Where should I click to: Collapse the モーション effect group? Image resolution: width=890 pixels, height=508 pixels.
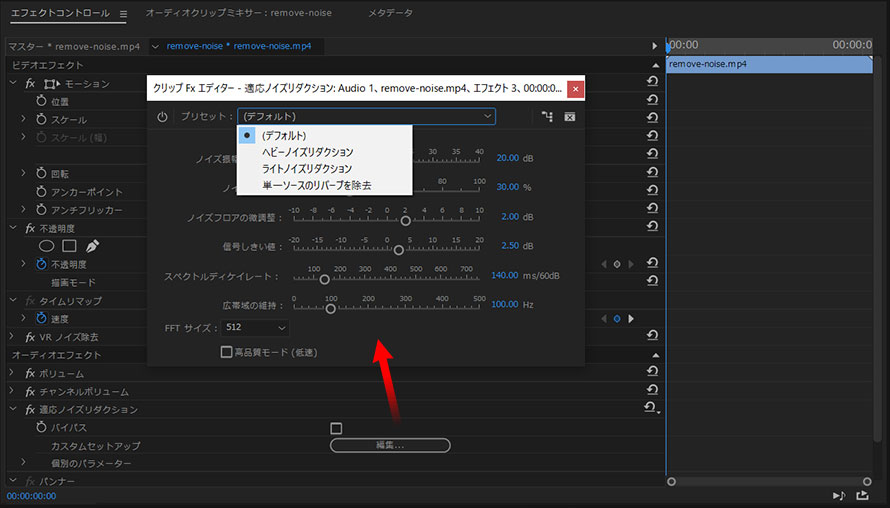pos(12,84)
